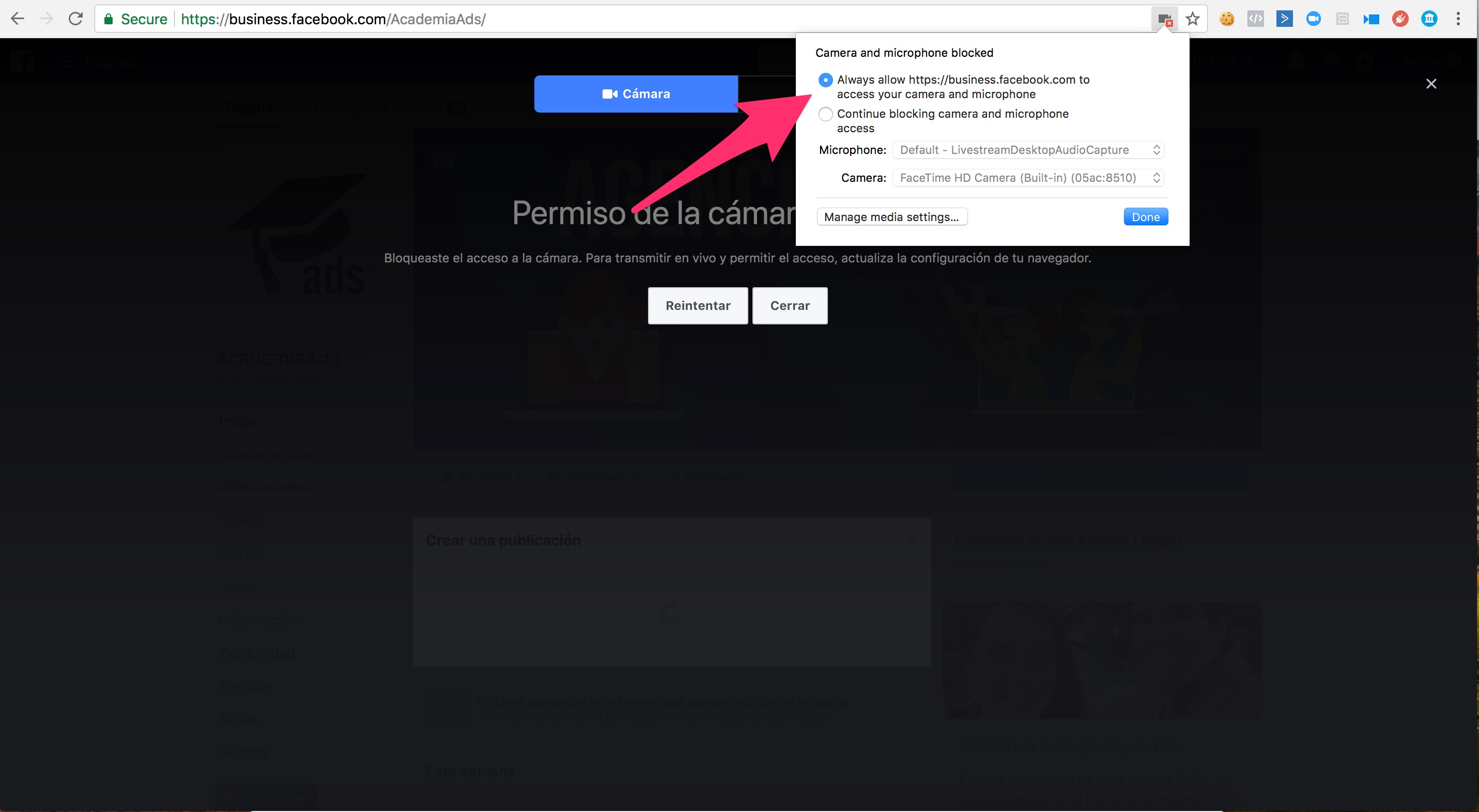Go back to the previous page
The height and width of the screenshot is (812, 1479).
click(18, 19)
